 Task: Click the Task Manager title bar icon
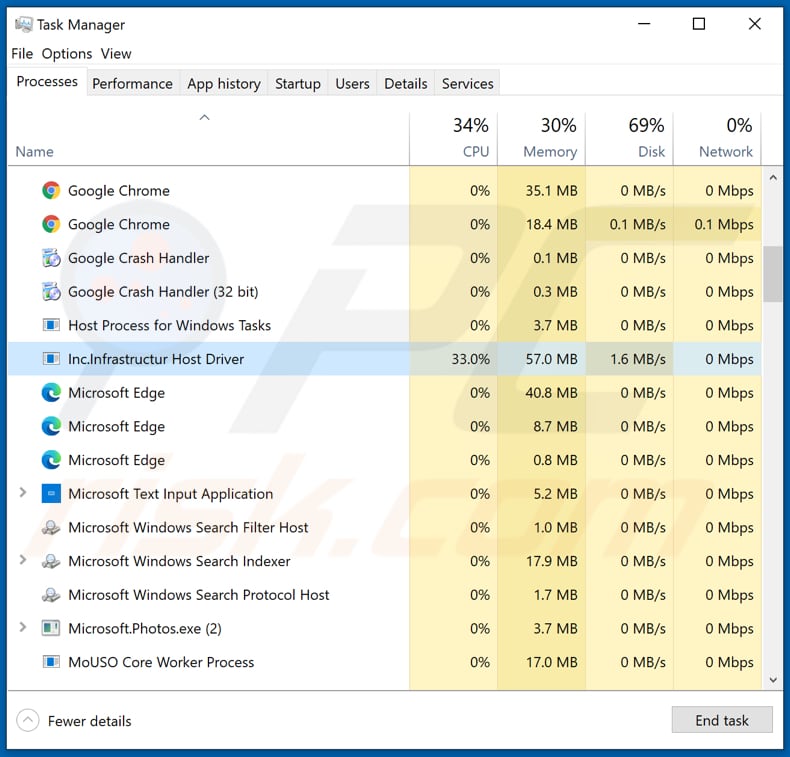coord(23,24)
